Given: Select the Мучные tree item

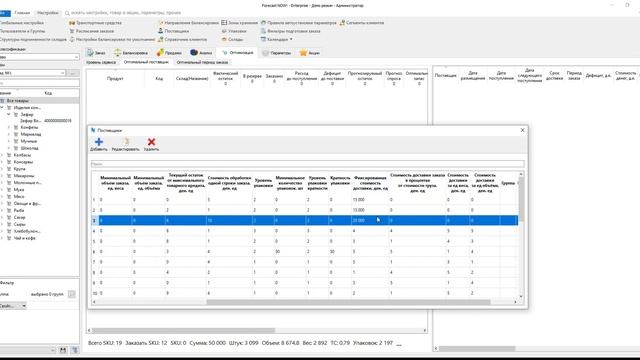Looking at the screenshot, I should tap(29, 141).
